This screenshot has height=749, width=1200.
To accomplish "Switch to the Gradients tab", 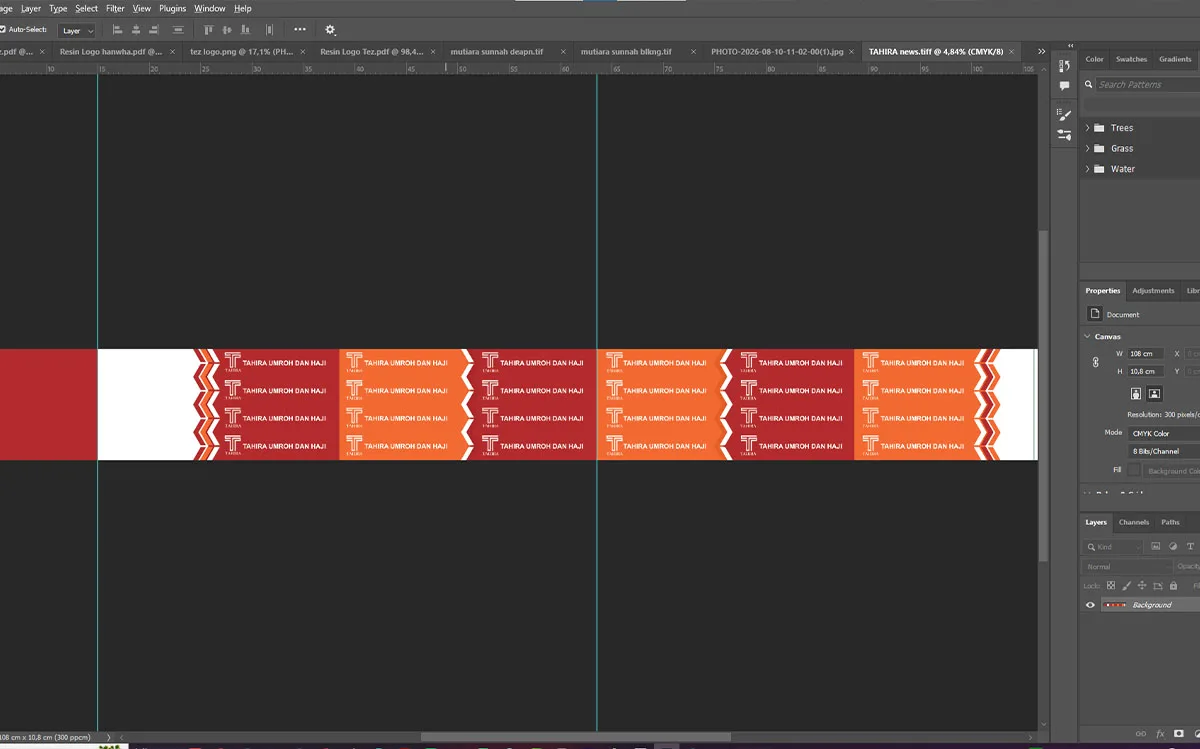I will (x=1175, y=59).
